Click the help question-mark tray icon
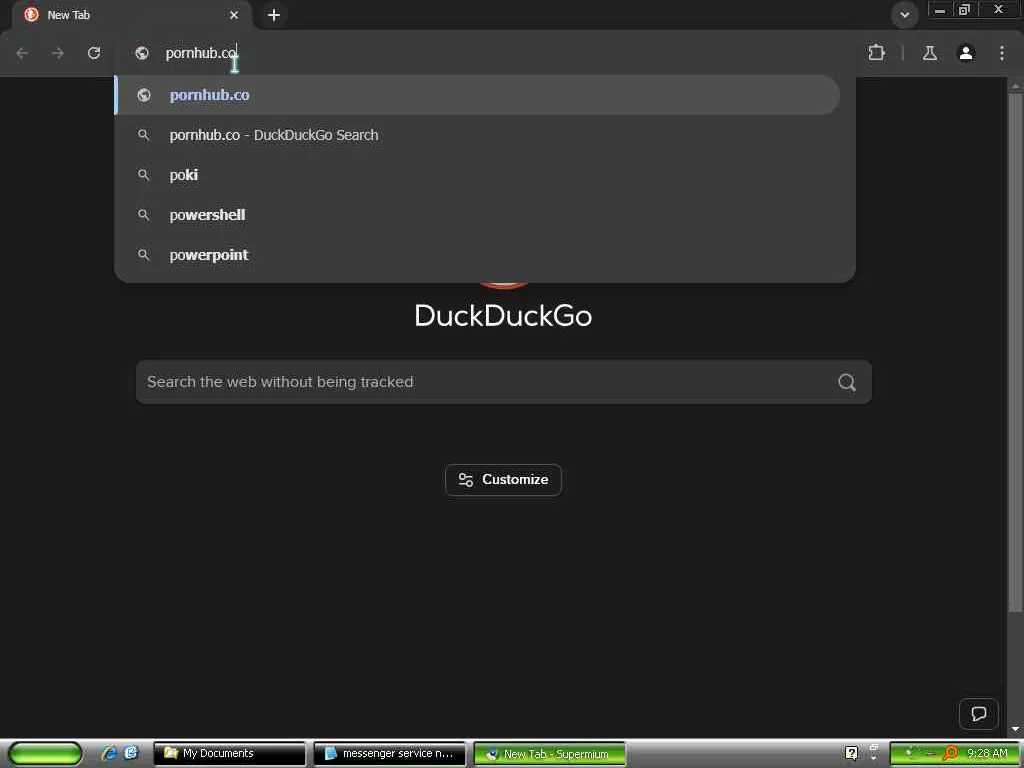 [x=851, y=754]
